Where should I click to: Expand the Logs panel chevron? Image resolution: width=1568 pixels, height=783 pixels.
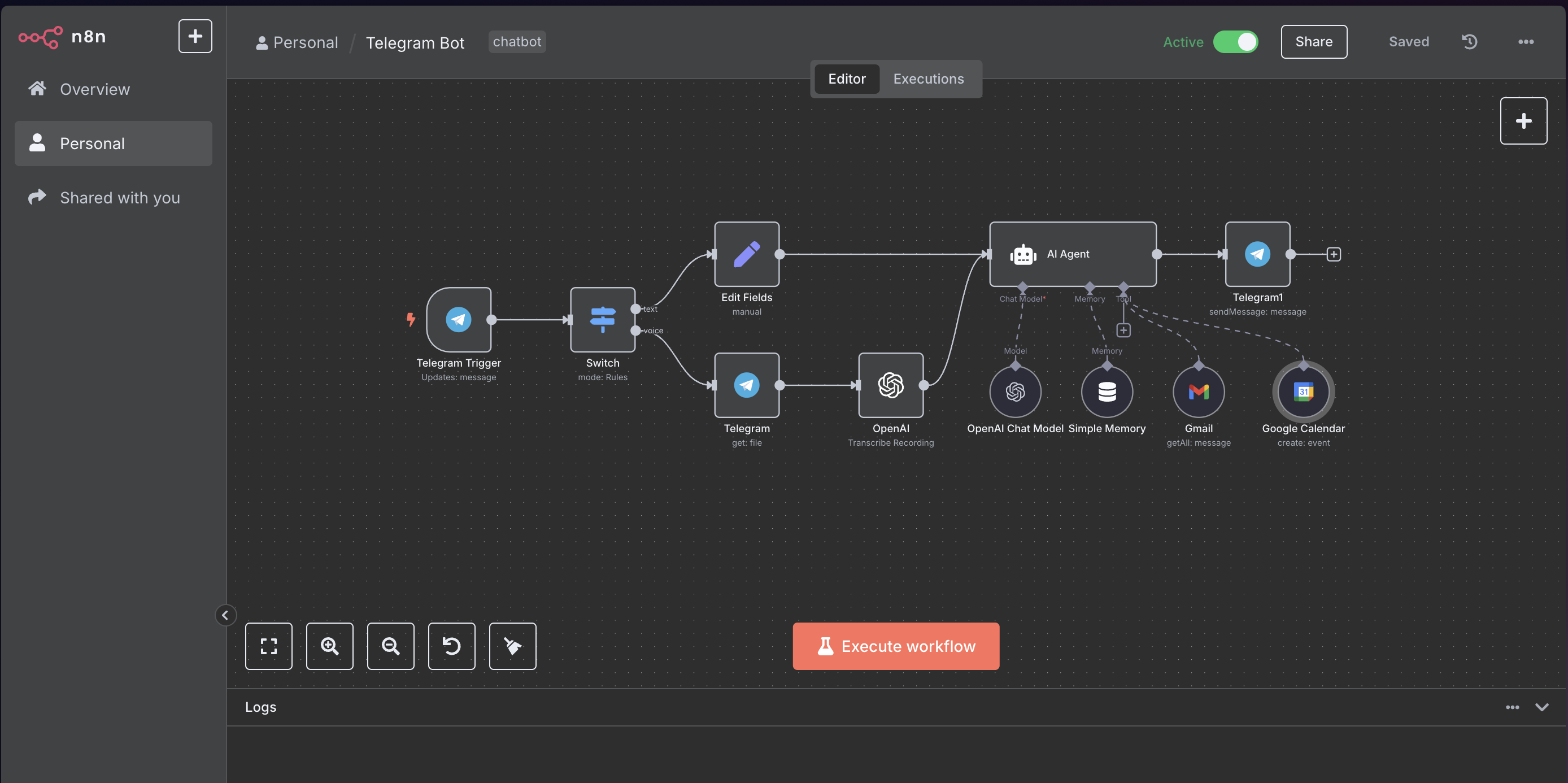point(1541,707)
